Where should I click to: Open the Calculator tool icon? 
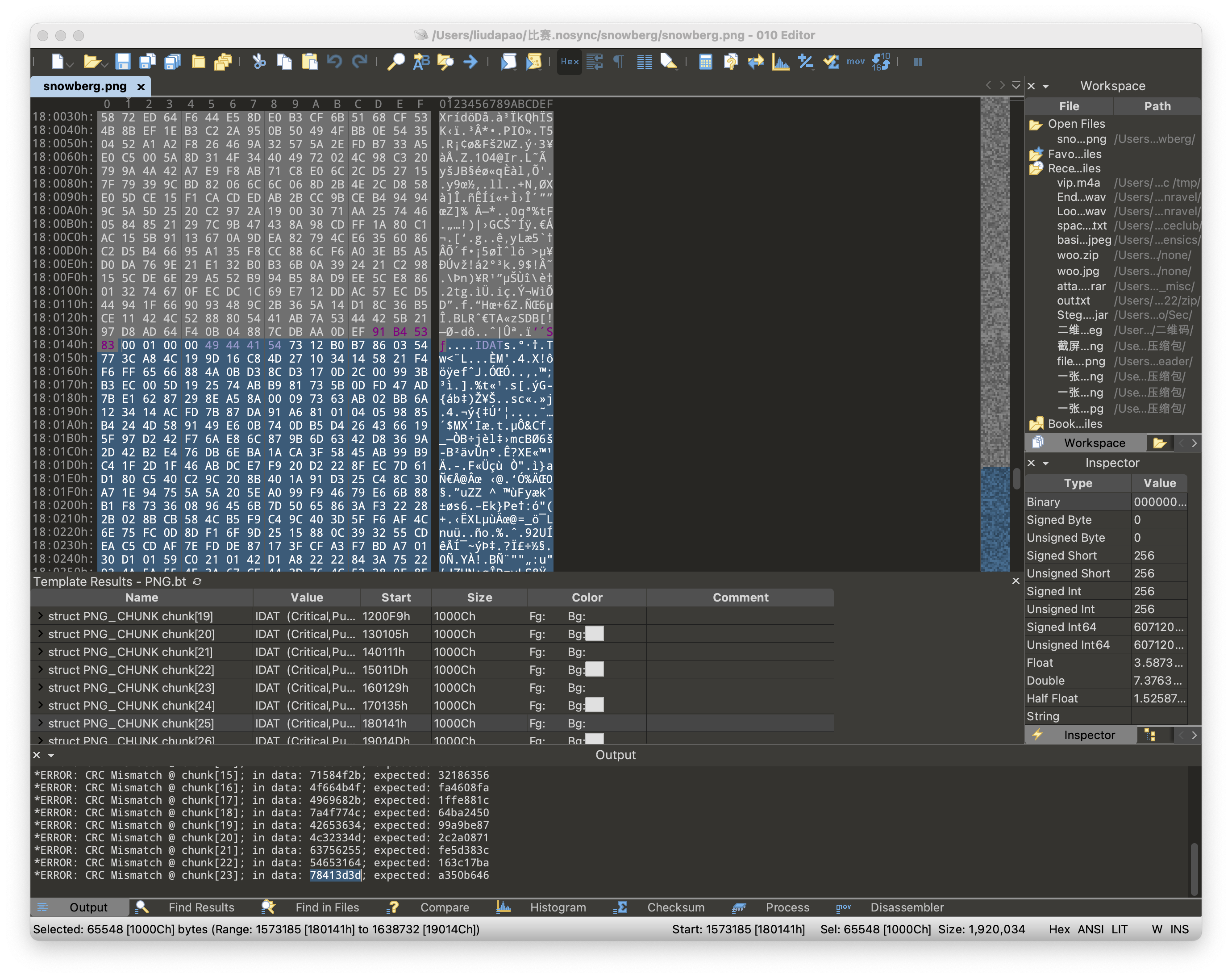pos(705,61)
